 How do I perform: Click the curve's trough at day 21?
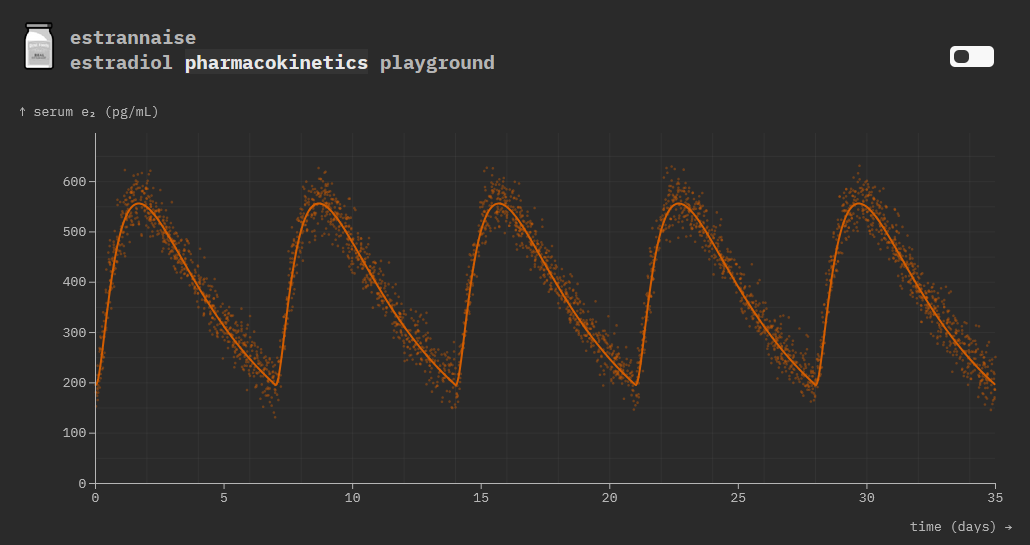[x=636, y=385]
